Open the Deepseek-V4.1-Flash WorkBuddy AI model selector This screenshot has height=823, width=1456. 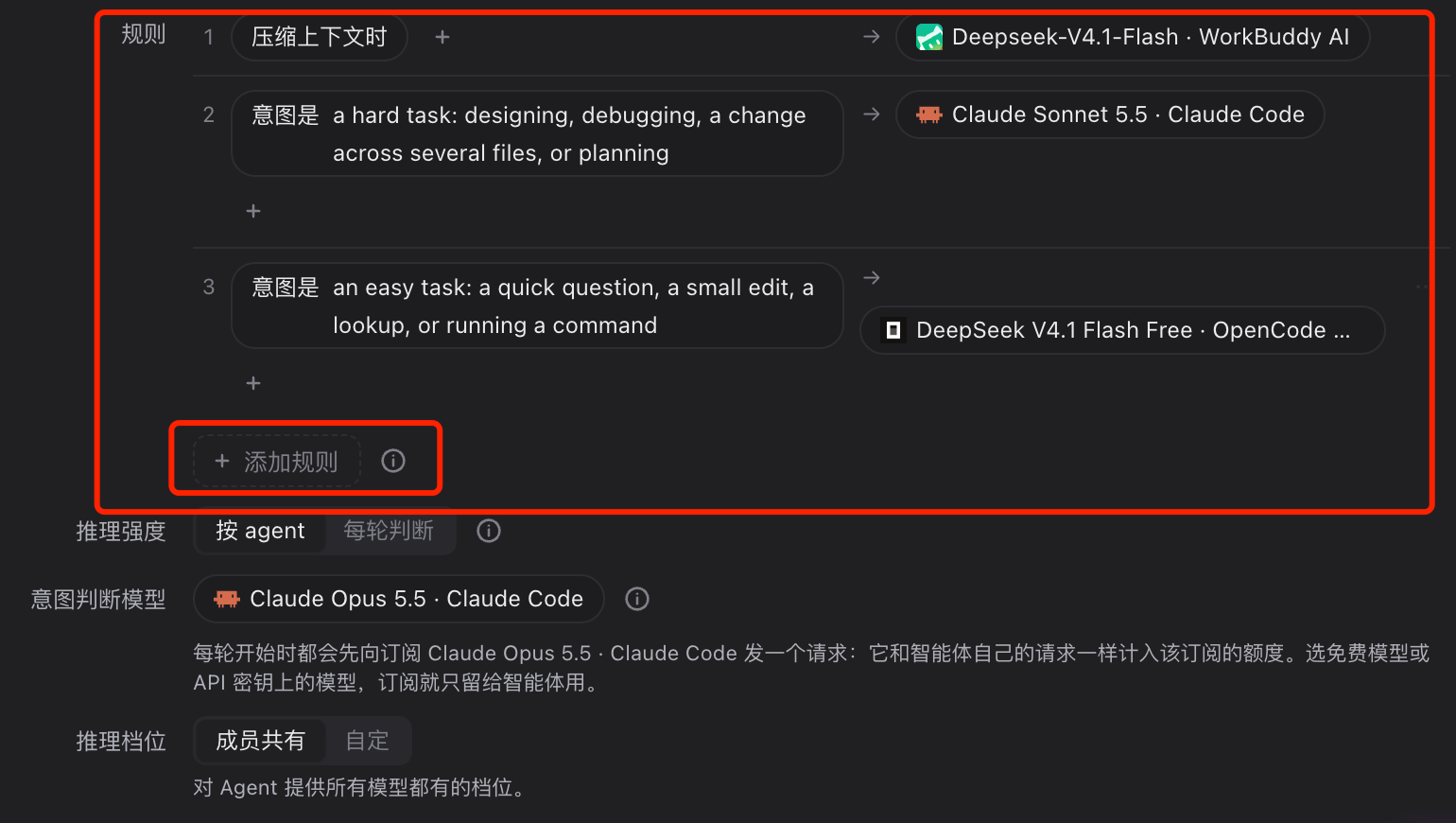click(1133, 37)
